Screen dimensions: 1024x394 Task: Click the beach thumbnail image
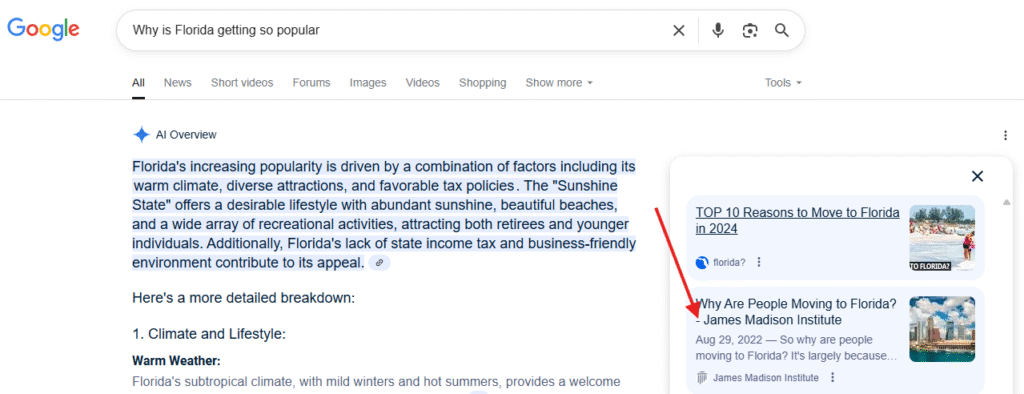942,238
